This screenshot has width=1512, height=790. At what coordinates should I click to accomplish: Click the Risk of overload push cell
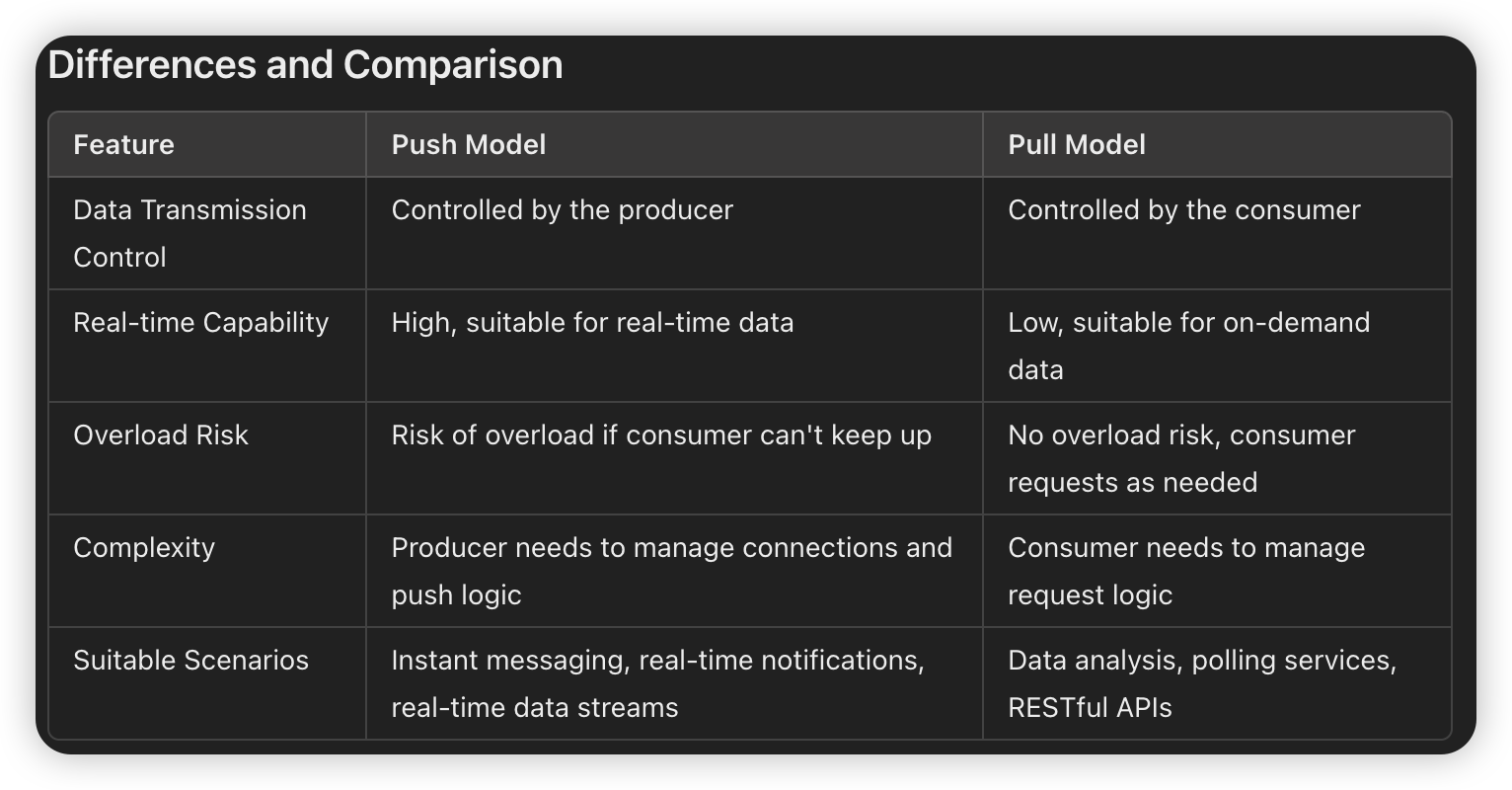(x=674, y=458)
